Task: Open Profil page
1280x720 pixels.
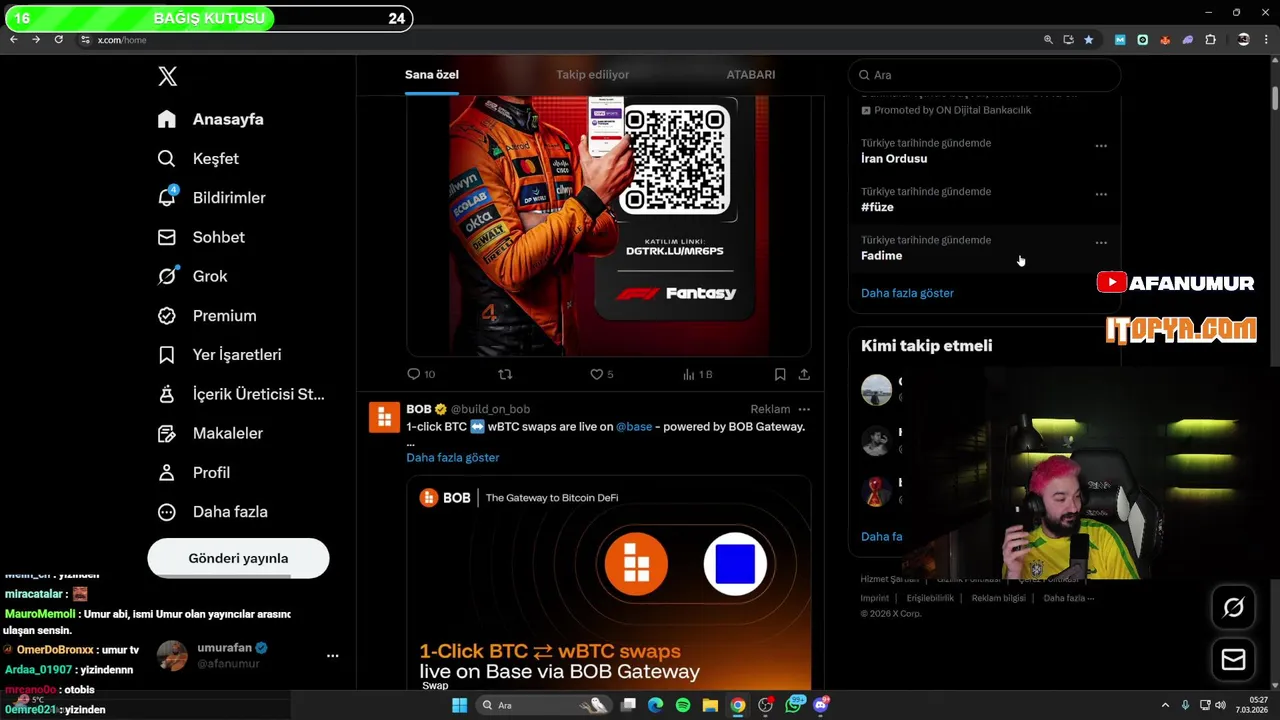Action: [x=194, y=472]
